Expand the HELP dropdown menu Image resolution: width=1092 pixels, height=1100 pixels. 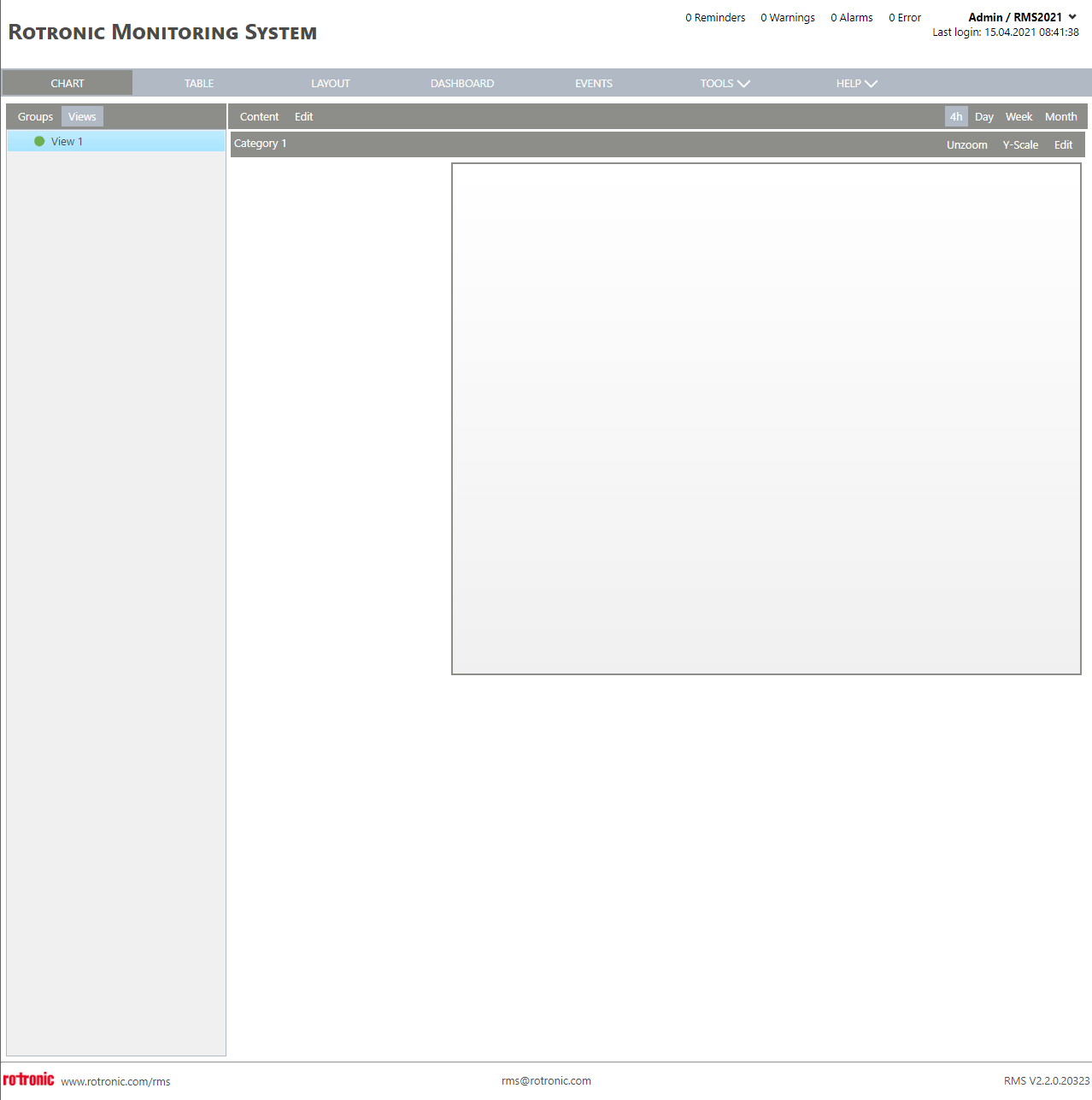click(856, 83)
